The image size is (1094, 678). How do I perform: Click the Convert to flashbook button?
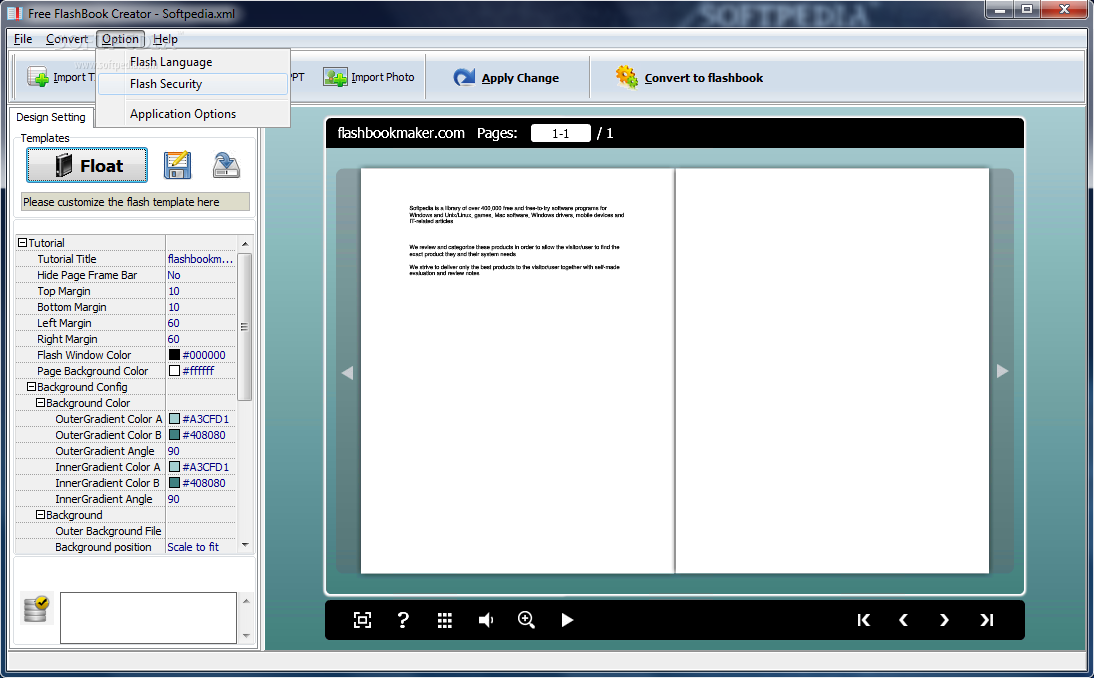click(689, 77)
